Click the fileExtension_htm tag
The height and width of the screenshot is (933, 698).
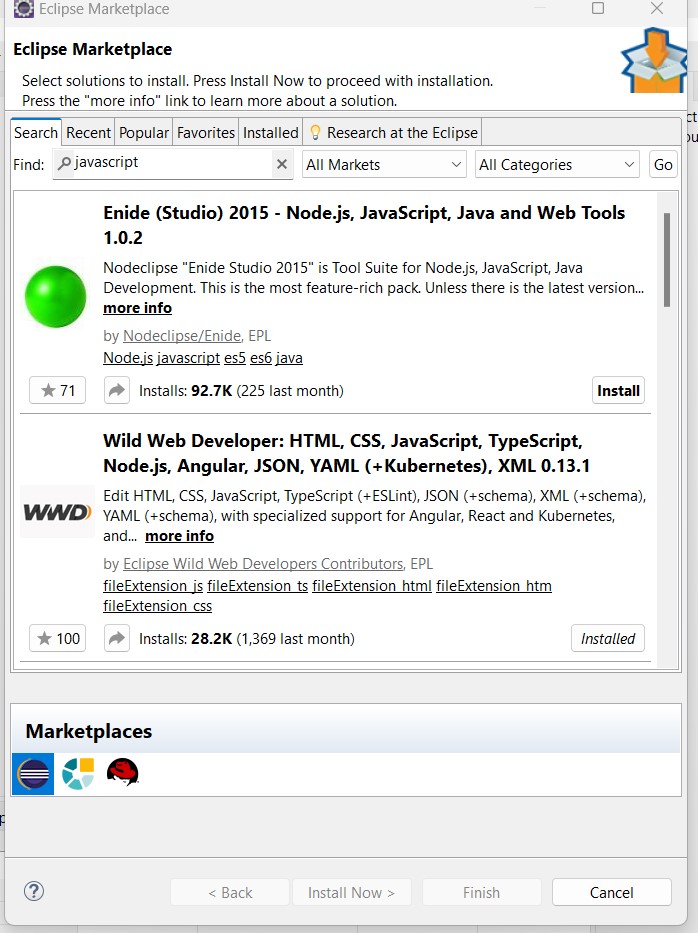(x=494, y=586)
